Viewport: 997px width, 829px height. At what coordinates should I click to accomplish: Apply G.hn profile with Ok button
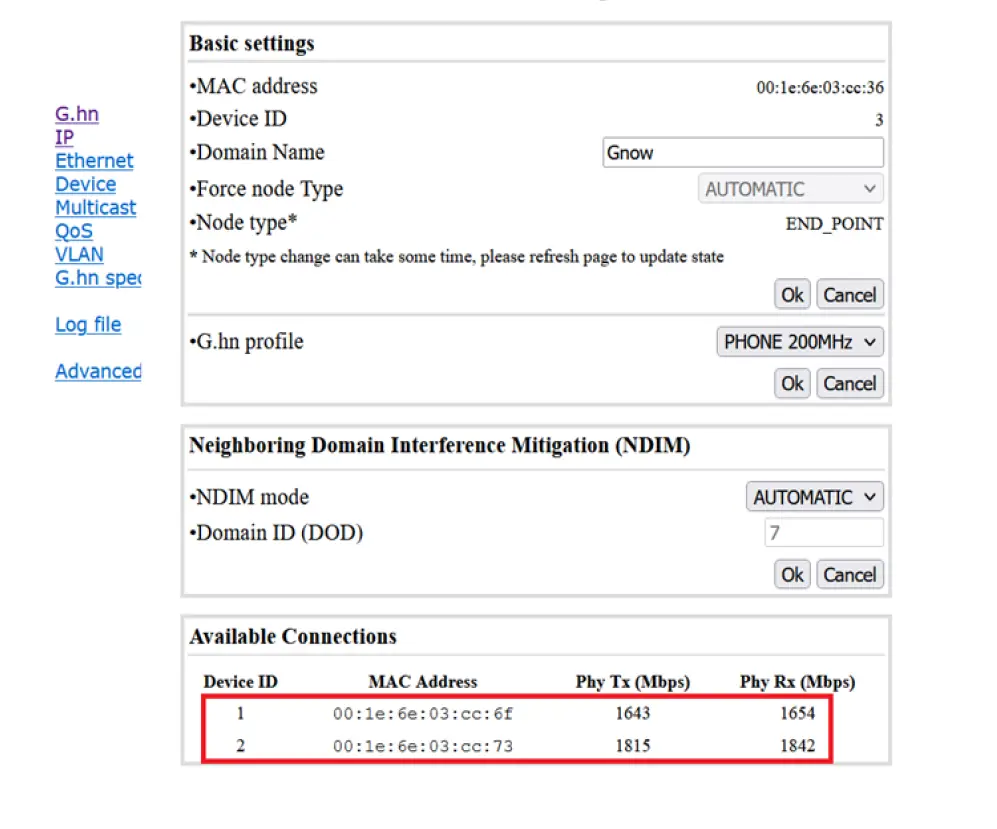tap(792, 383)
